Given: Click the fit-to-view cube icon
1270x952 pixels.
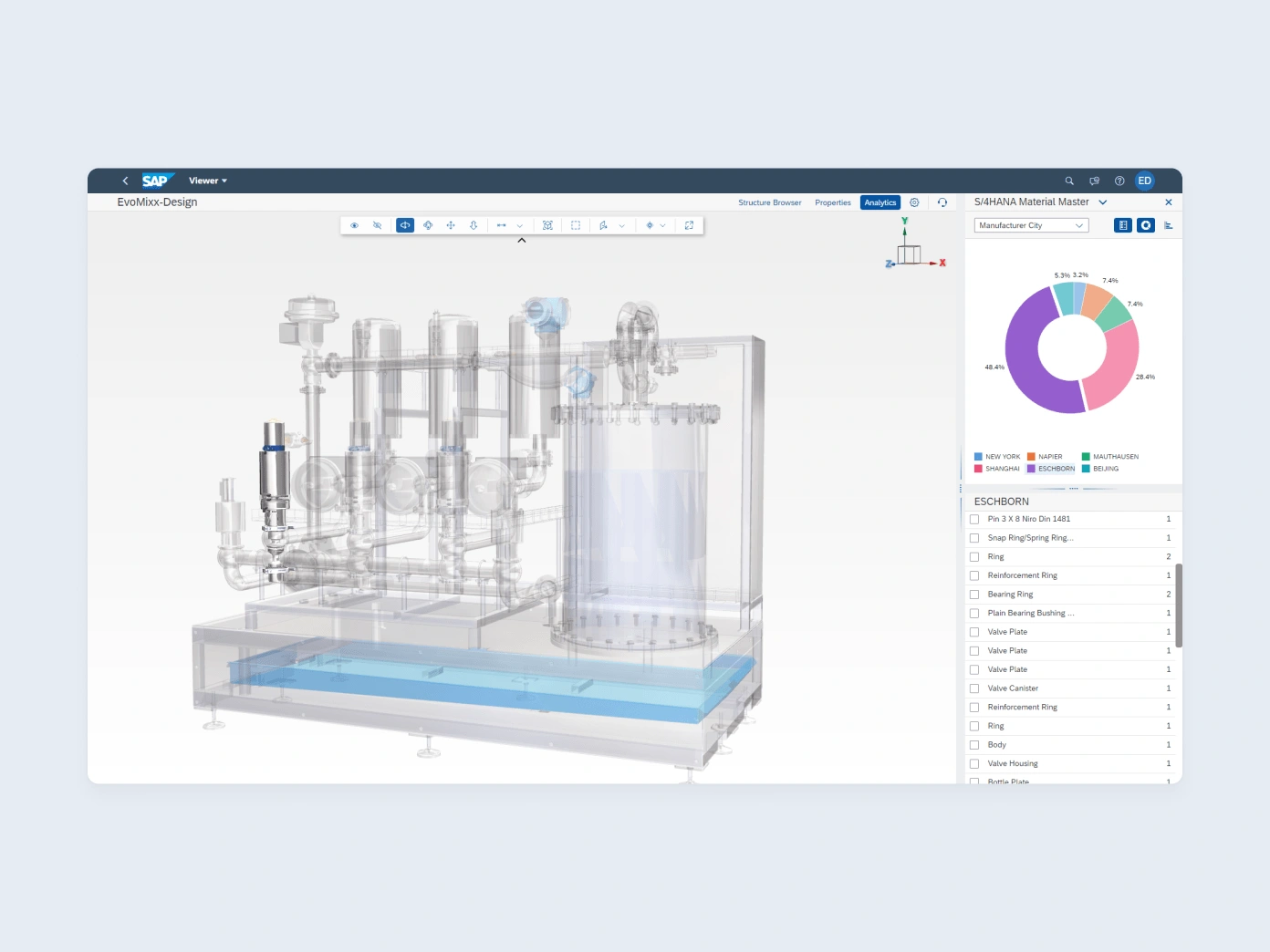Looking at the screenshot, I should tap(547, 225).
